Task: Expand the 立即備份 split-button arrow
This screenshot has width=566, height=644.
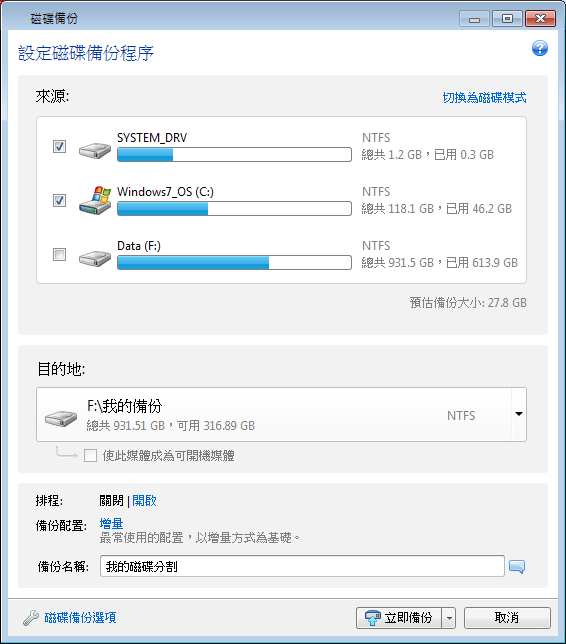Action: click(x=449, y=618)
